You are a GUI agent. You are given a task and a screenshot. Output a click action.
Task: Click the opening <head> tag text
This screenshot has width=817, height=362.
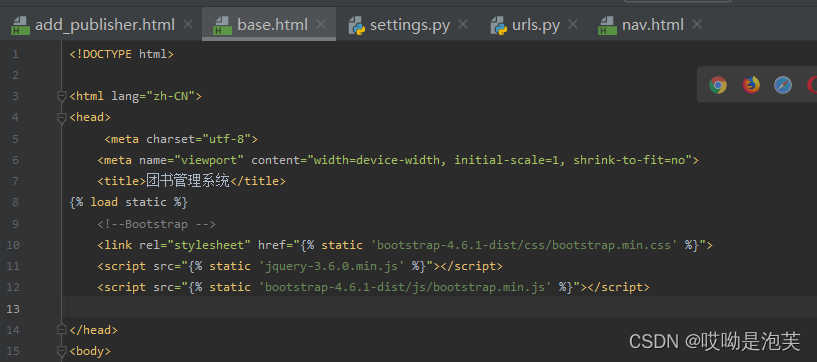90,118
